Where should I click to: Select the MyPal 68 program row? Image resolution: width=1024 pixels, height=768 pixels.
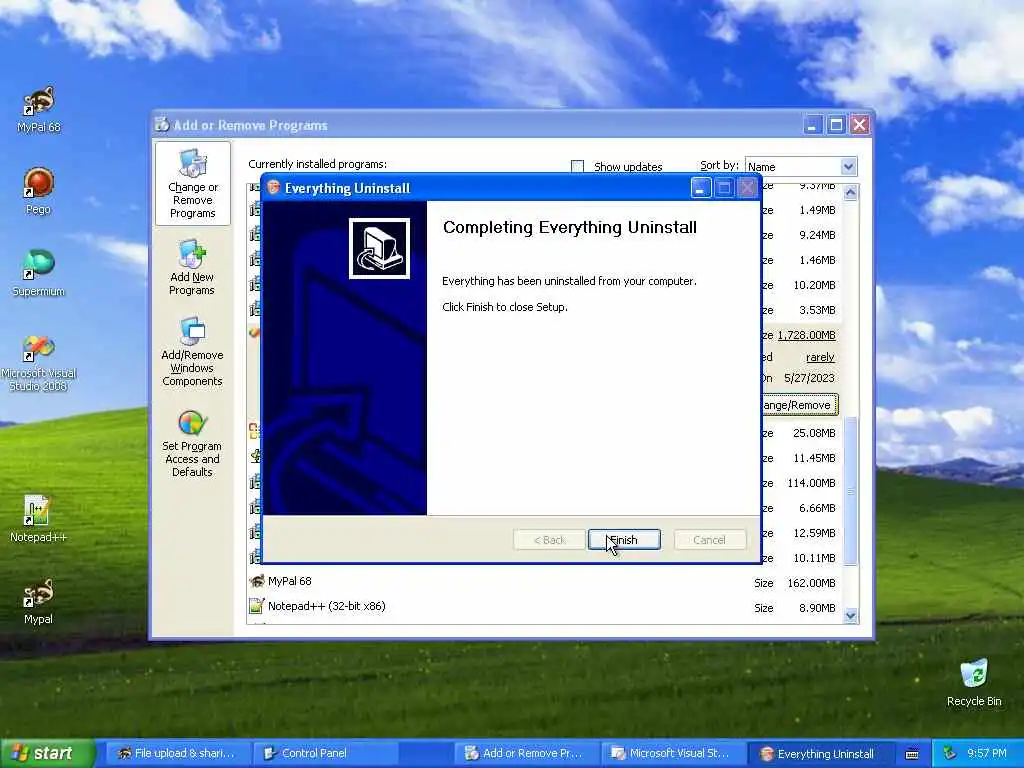pyautogui.click(x=544, y=582)
